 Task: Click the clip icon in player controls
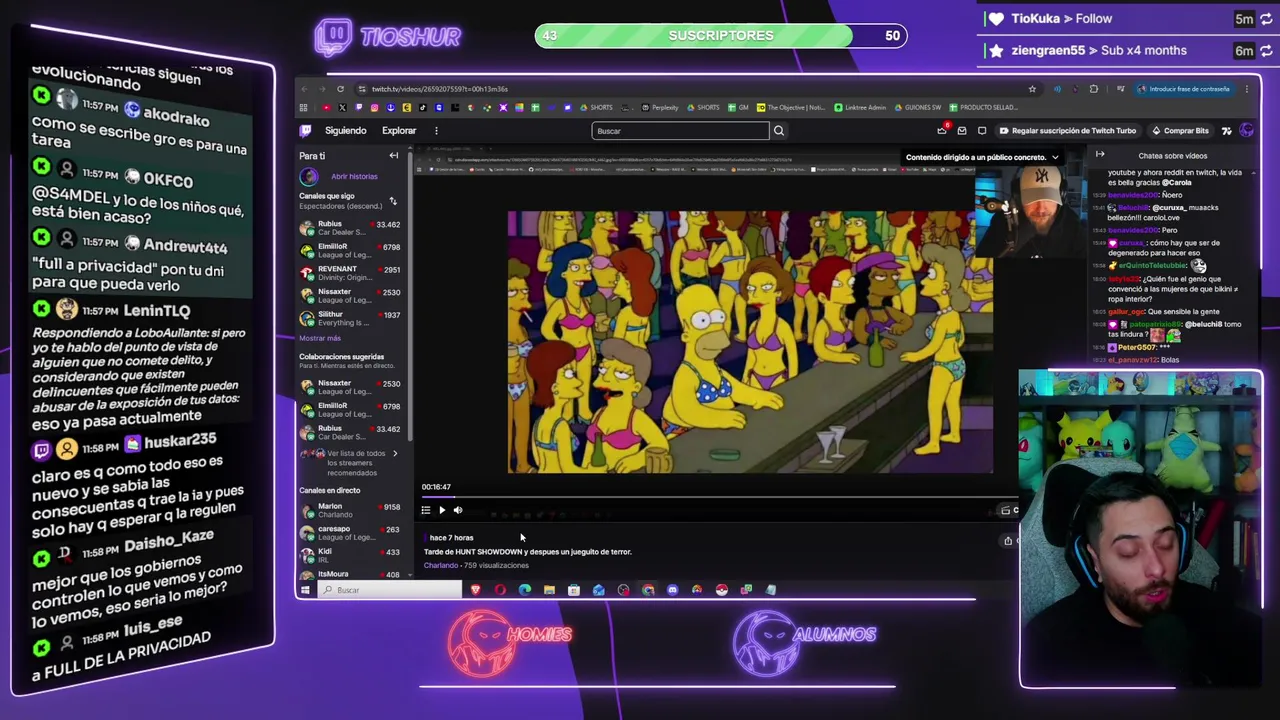tap(1005, 510)
